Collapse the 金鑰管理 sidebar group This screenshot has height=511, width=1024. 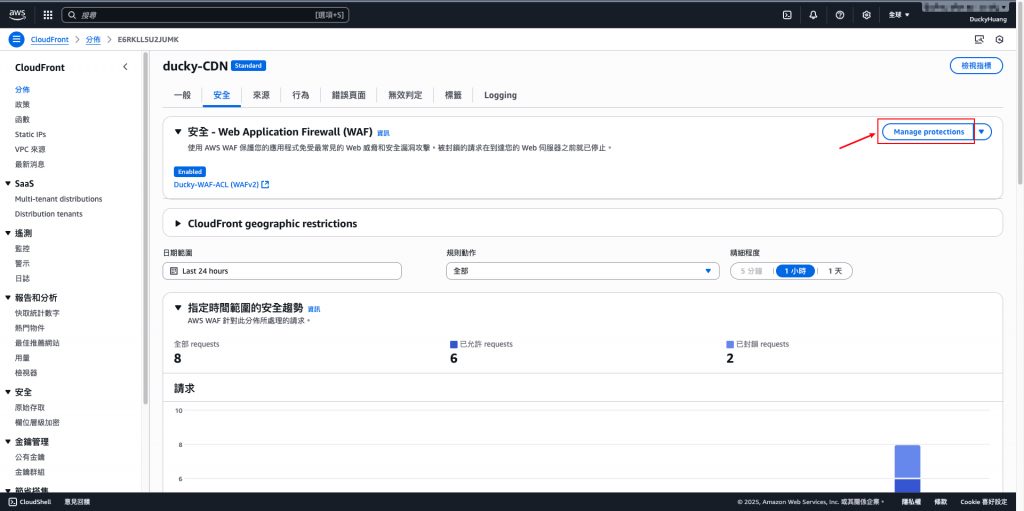(8, 442)
